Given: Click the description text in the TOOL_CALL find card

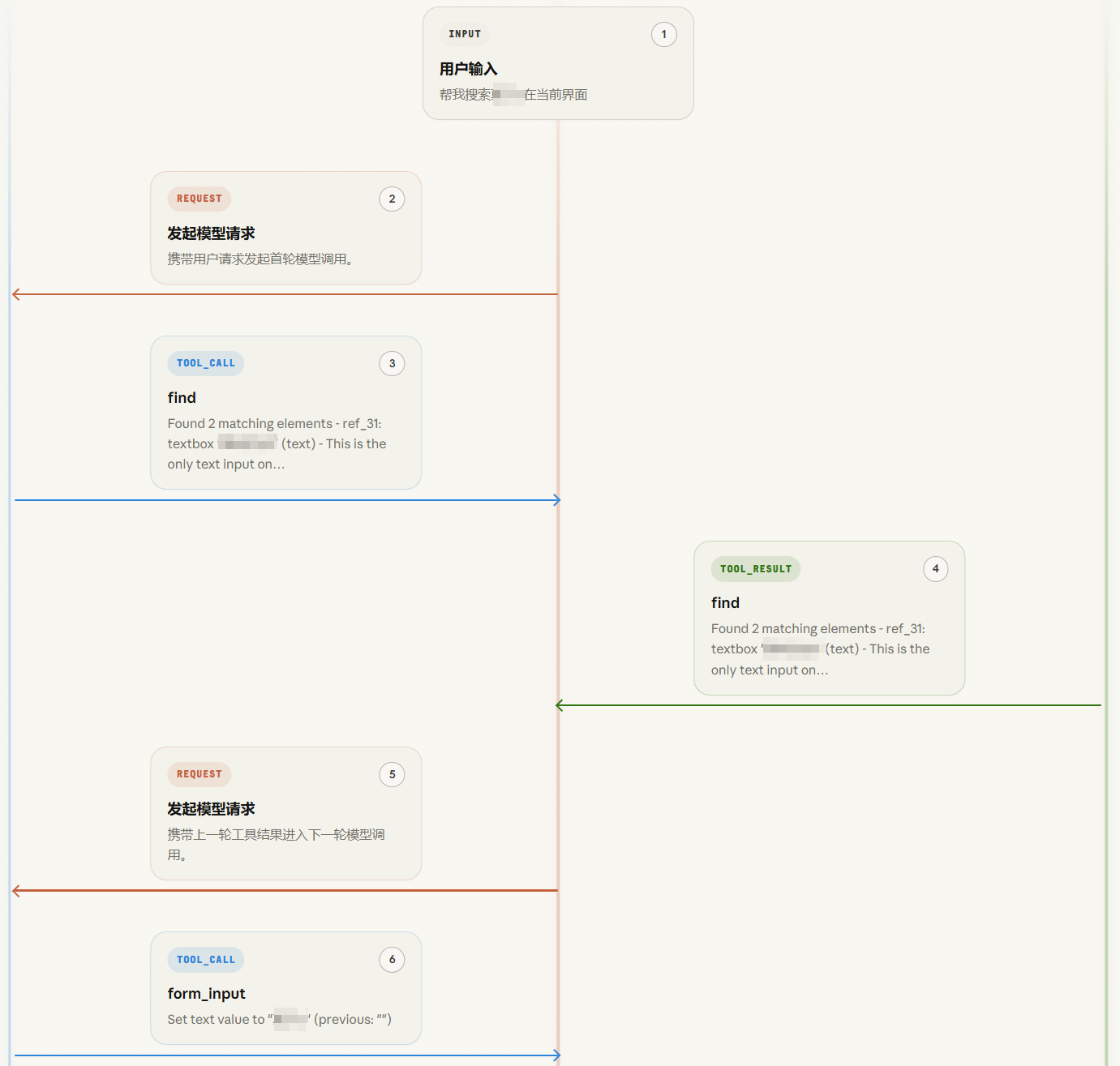Looking at the screenshot, I should coord(277,444).
